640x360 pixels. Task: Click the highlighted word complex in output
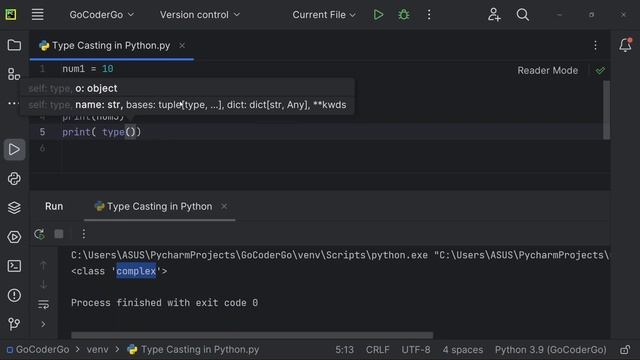click(136, 271)
